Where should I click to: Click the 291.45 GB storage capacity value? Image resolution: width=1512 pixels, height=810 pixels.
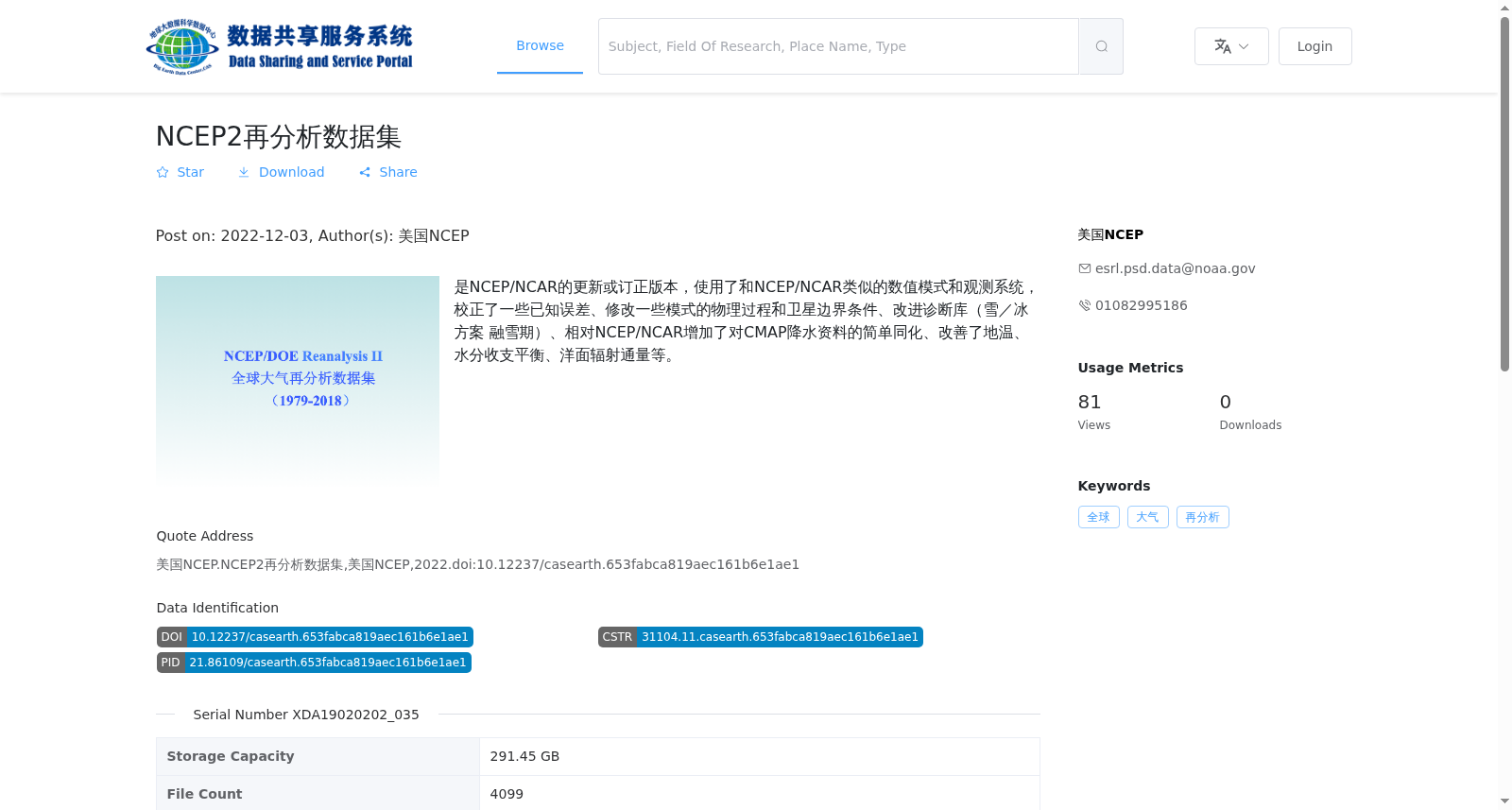click(x=524, y=756)
